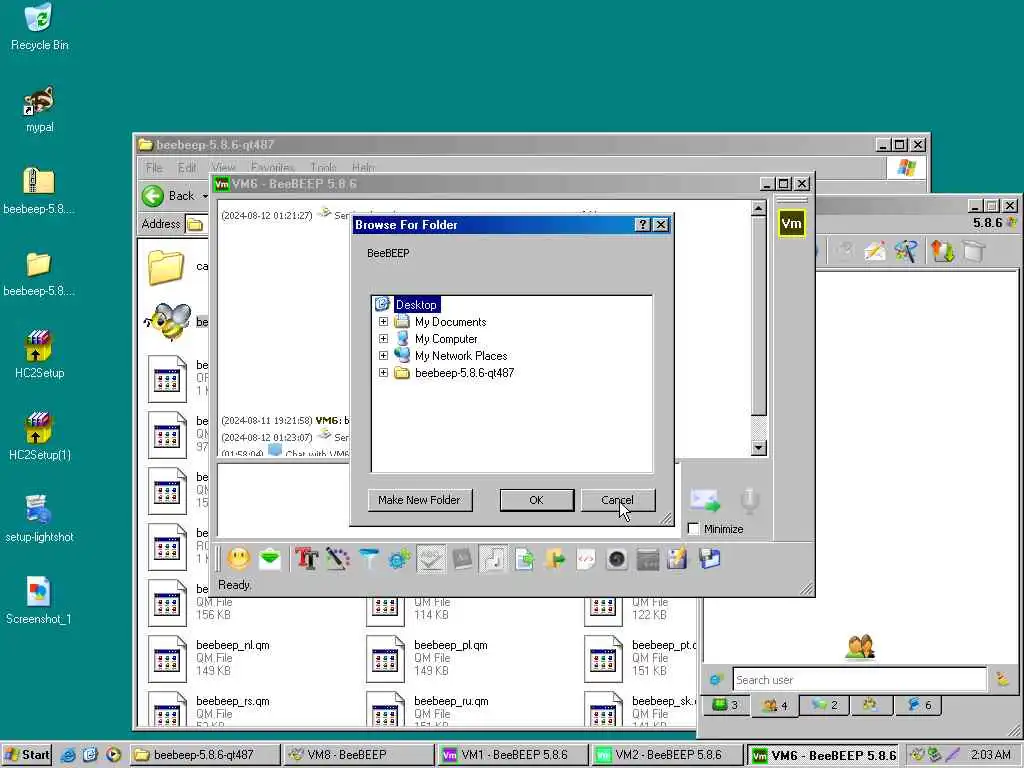Expand the beebeep-5.8.6-qt487 folder node
1024x768 pixels.
(383, 373)
